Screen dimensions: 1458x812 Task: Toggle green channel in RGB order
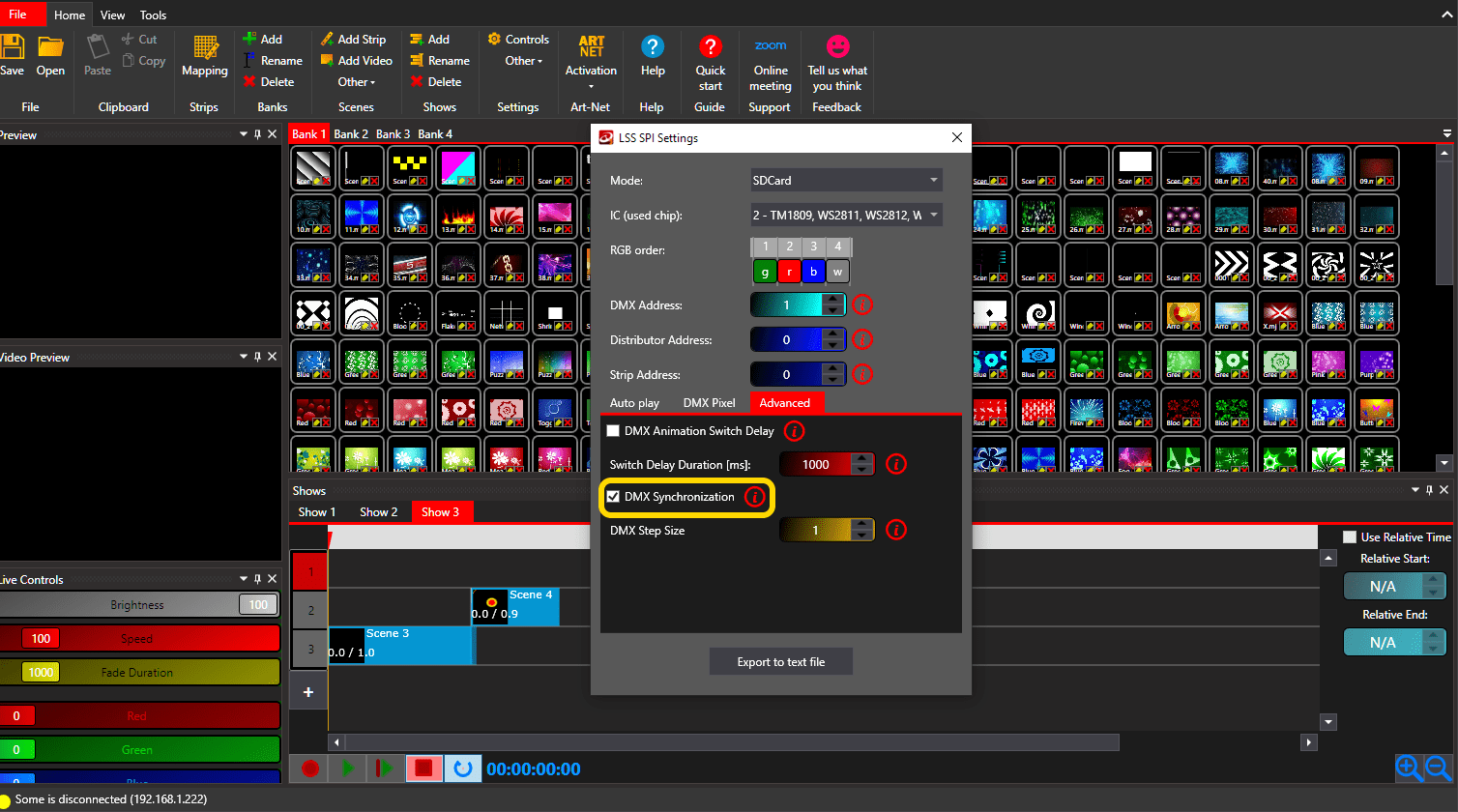coord(765,272)
